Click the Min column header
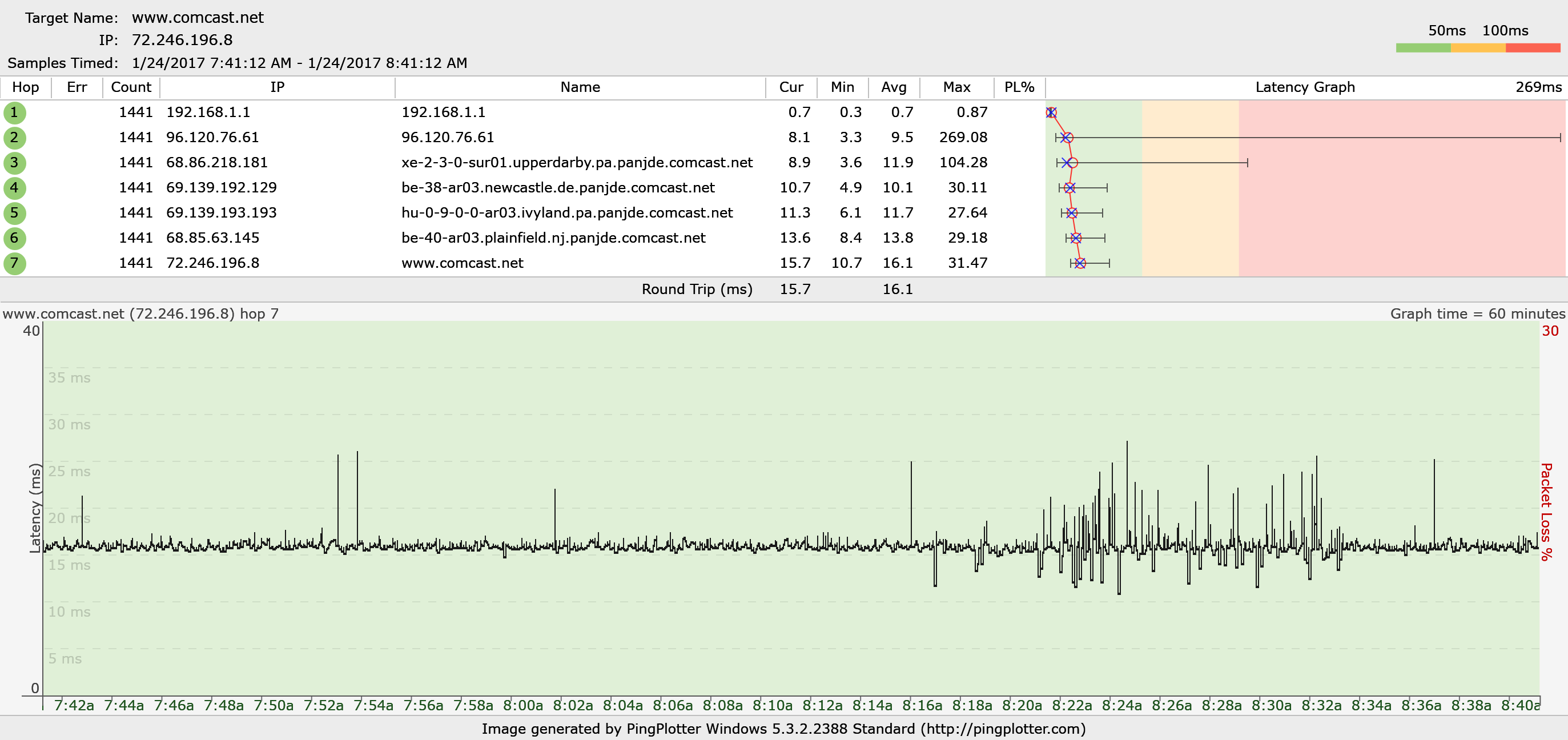1568x740 pixels. 842,87
